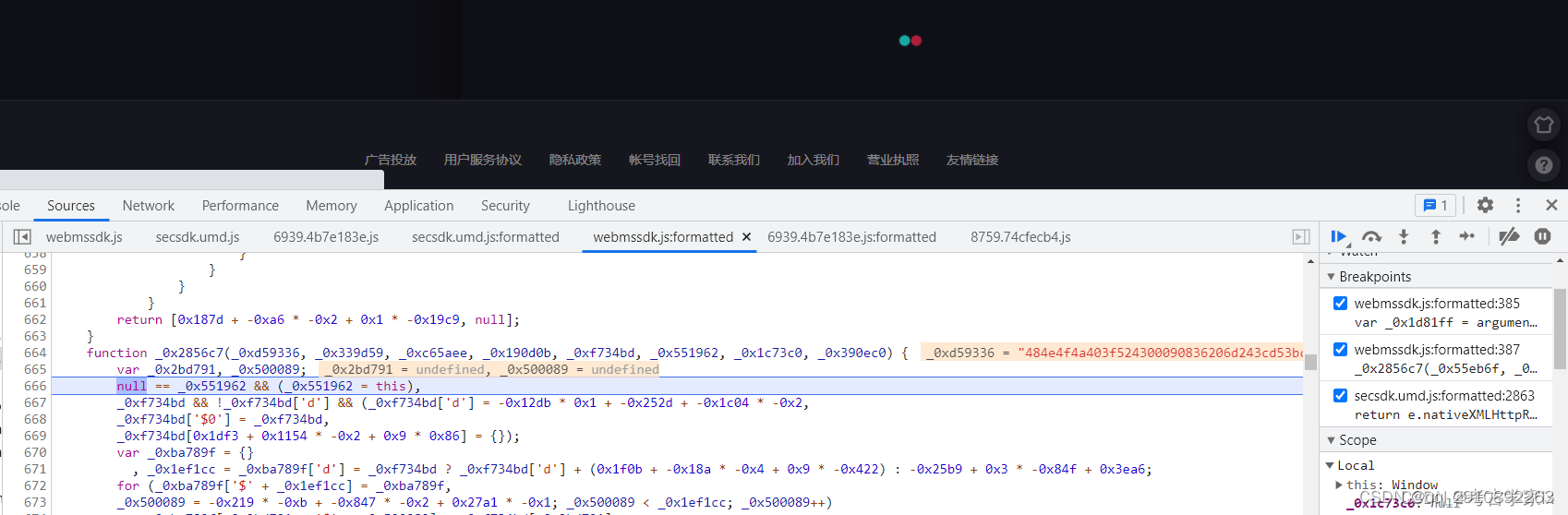Image resolution: width=1568 pixels, height=515 pixels.
Task: Disable breakpoint at secsdk.umd.js:formatted:2863
Action: coord(1340,395)
